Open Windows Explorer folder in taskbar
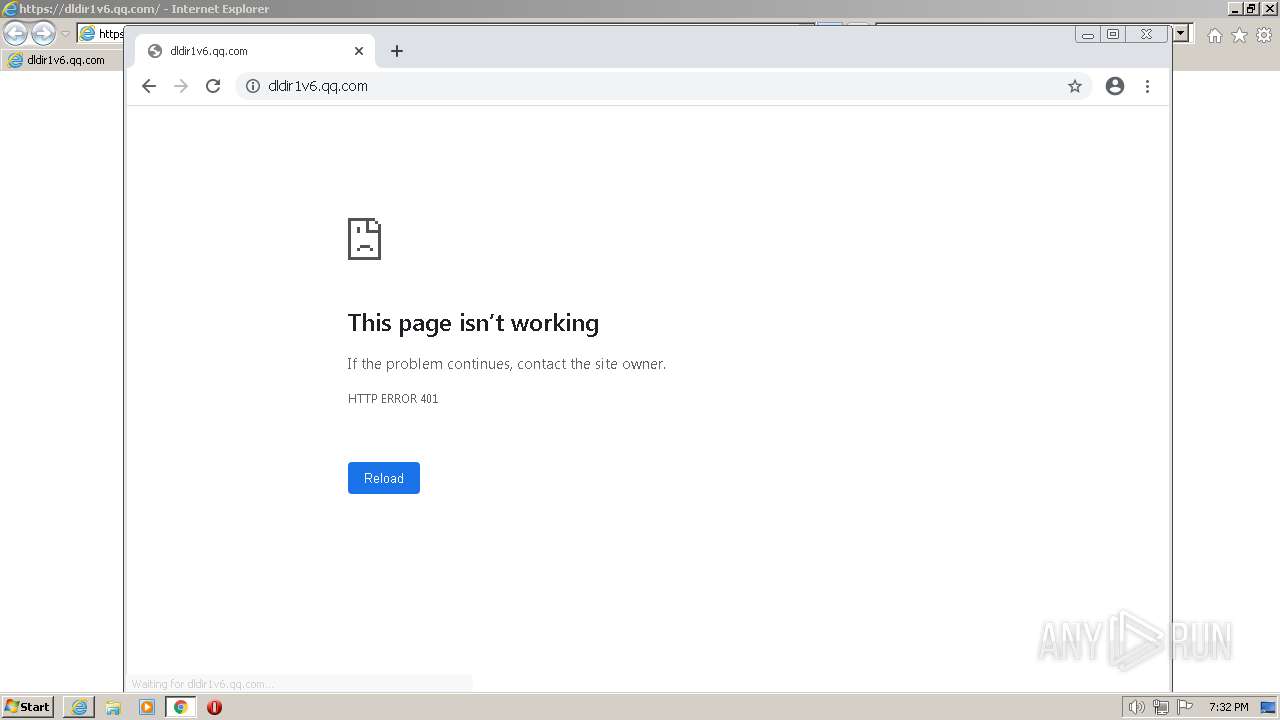Image resolution: width=1280 pixels, height=720 pixels. (113, 707)
